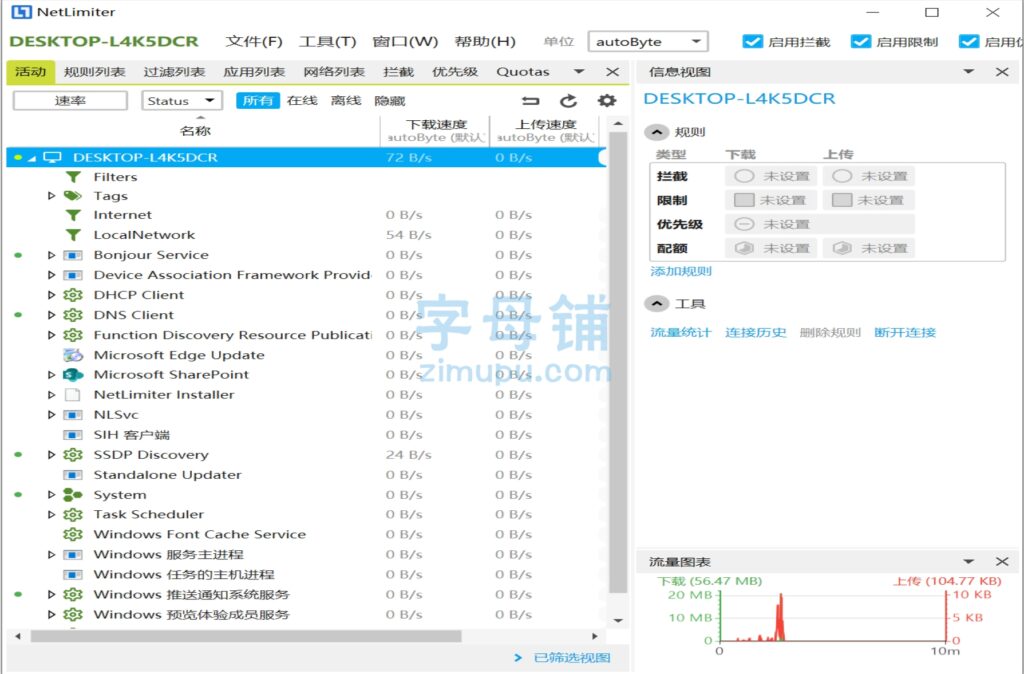Click the 速率 input field

(x=71, y=101)
